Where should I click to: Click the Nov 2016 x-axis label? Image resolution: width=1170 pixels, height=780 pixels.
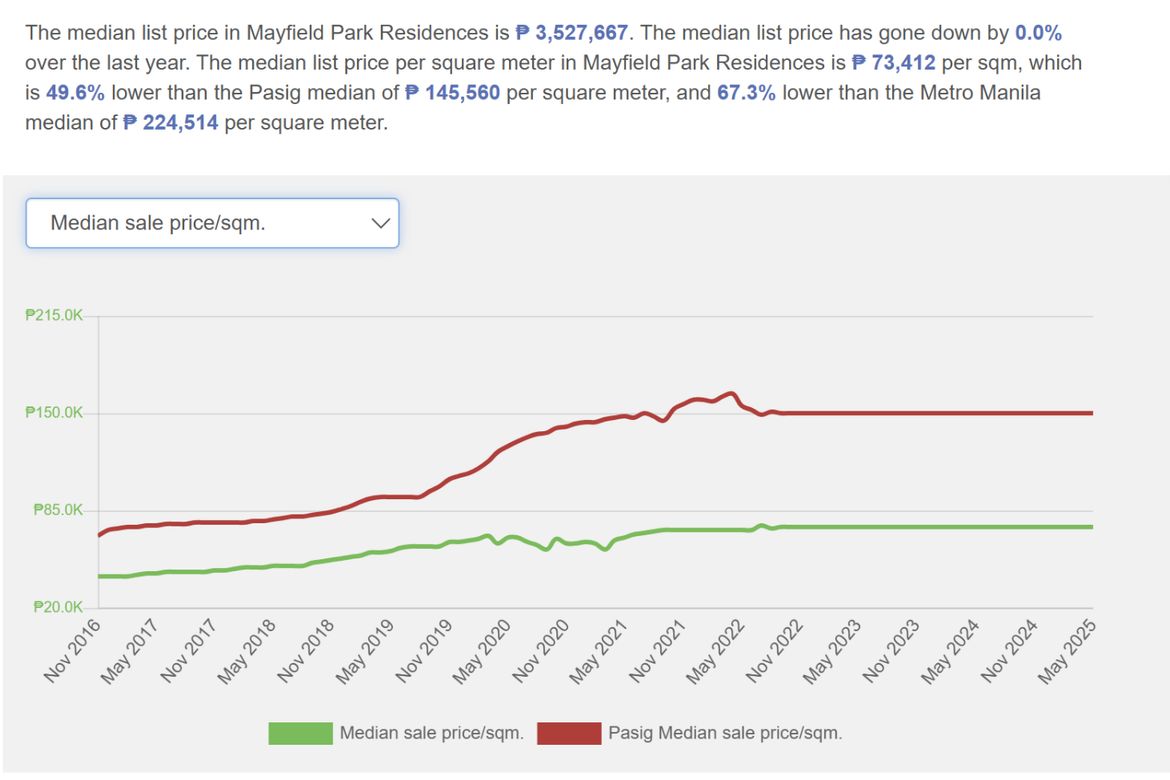click(72, 650)
